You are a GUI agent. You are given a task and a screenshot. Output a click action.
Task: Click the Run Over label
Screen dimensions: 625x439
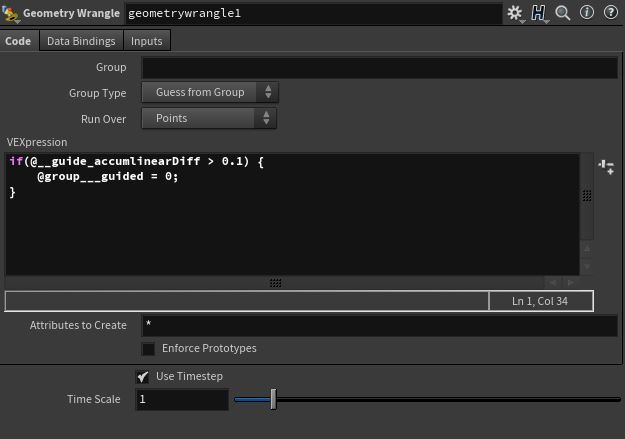click(x=103, y=119)
